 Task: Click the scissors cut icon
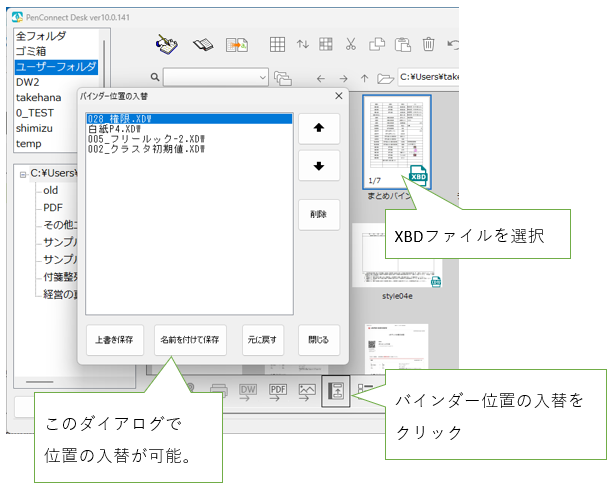point(351,44)
